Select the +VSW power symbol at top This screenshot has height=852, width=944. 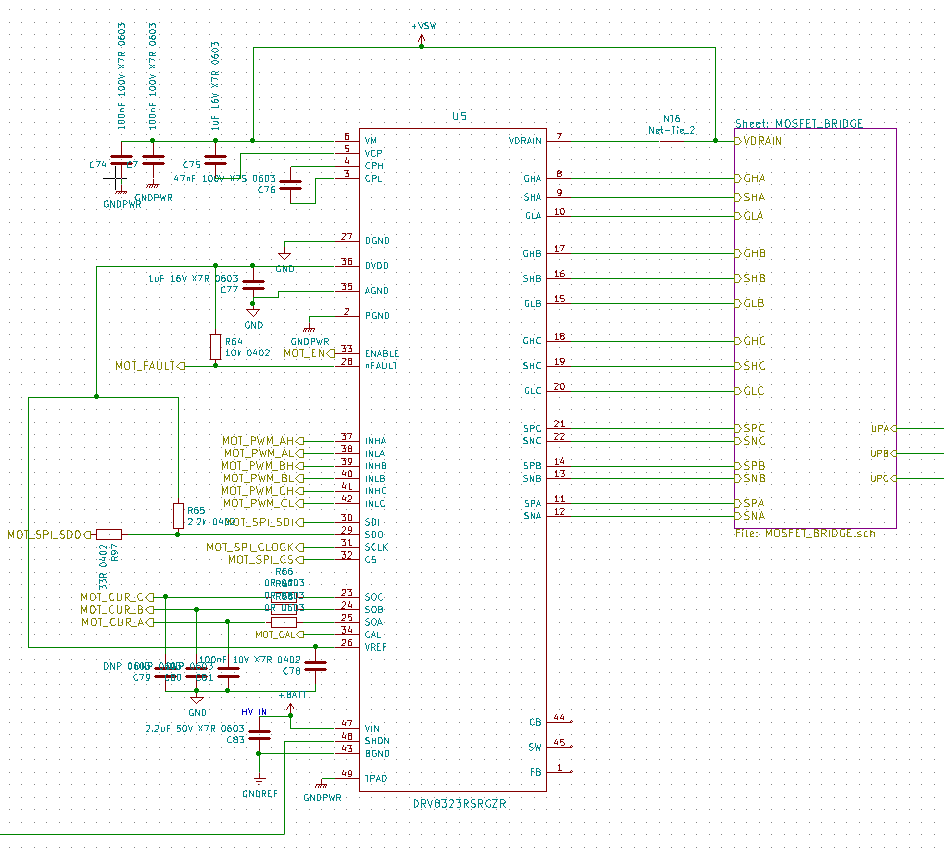(x=421, y=40)
